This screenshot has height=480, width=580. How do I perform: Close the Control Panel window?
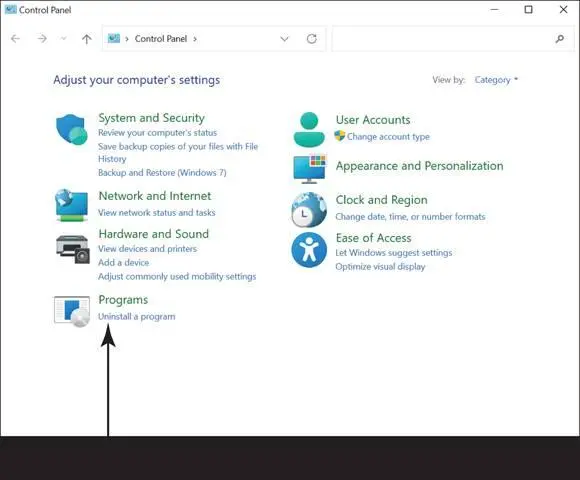(x=563, y=10)
